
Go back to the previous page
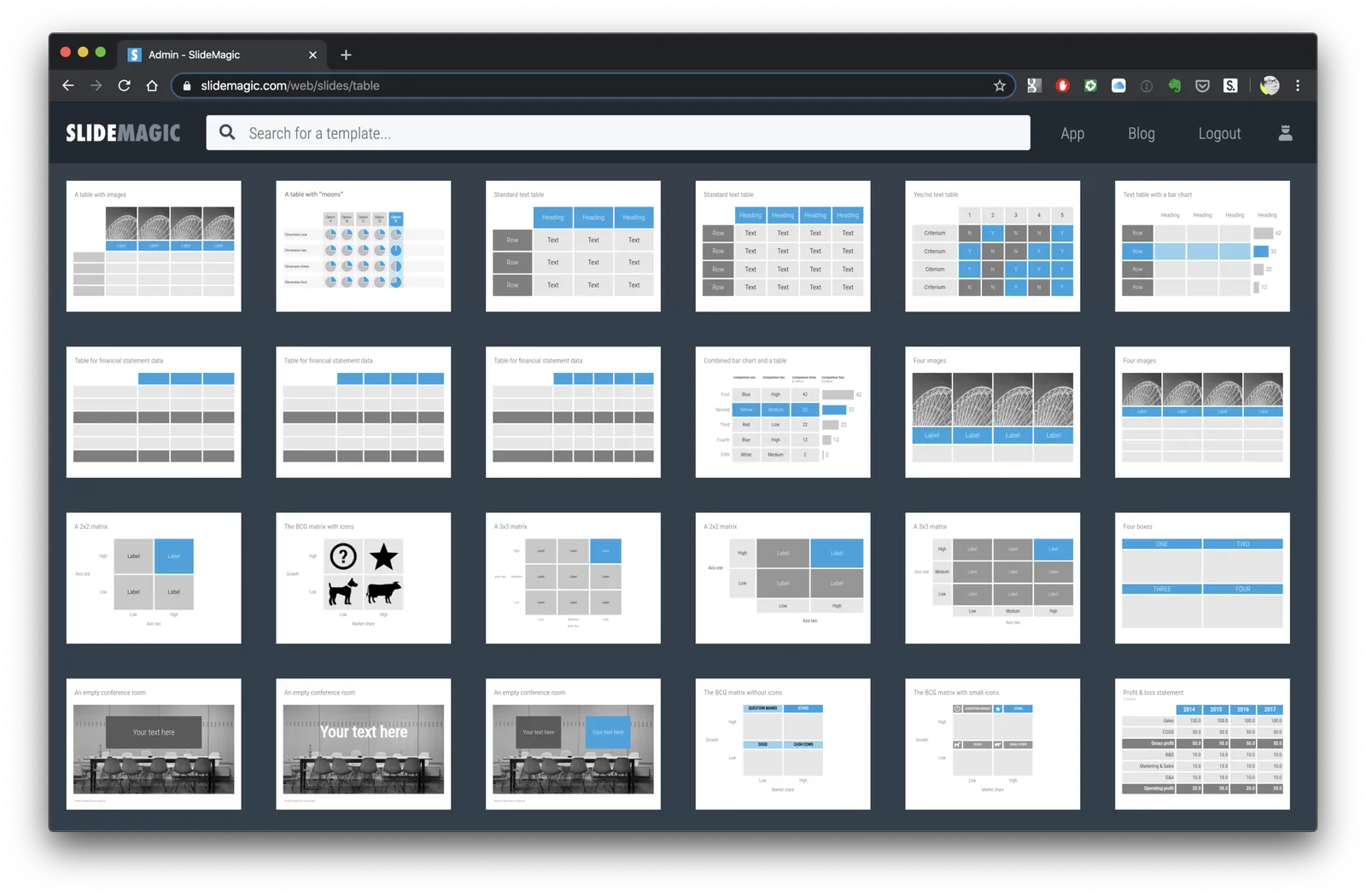click(68, 85)
